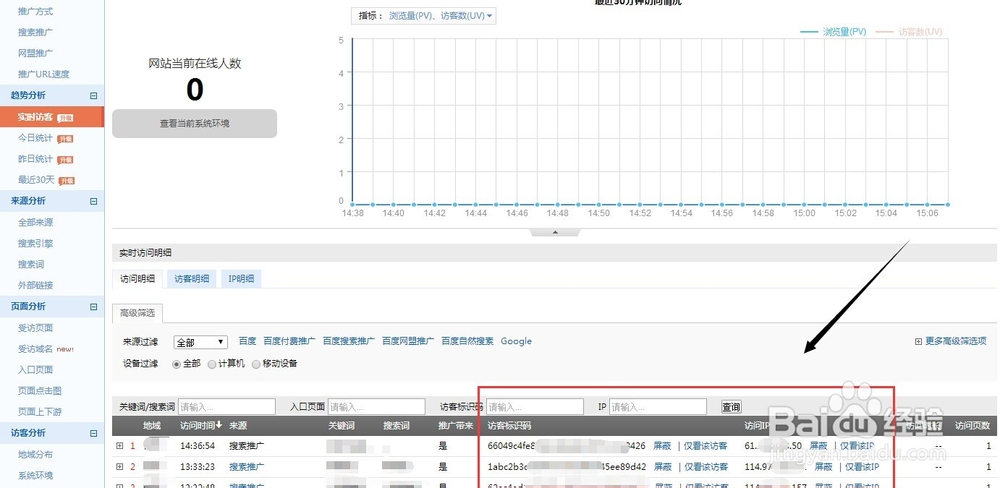This screenshot has height=488, width=1000.
Task: Open 搜索词 in sidebar
Action: 31,264
